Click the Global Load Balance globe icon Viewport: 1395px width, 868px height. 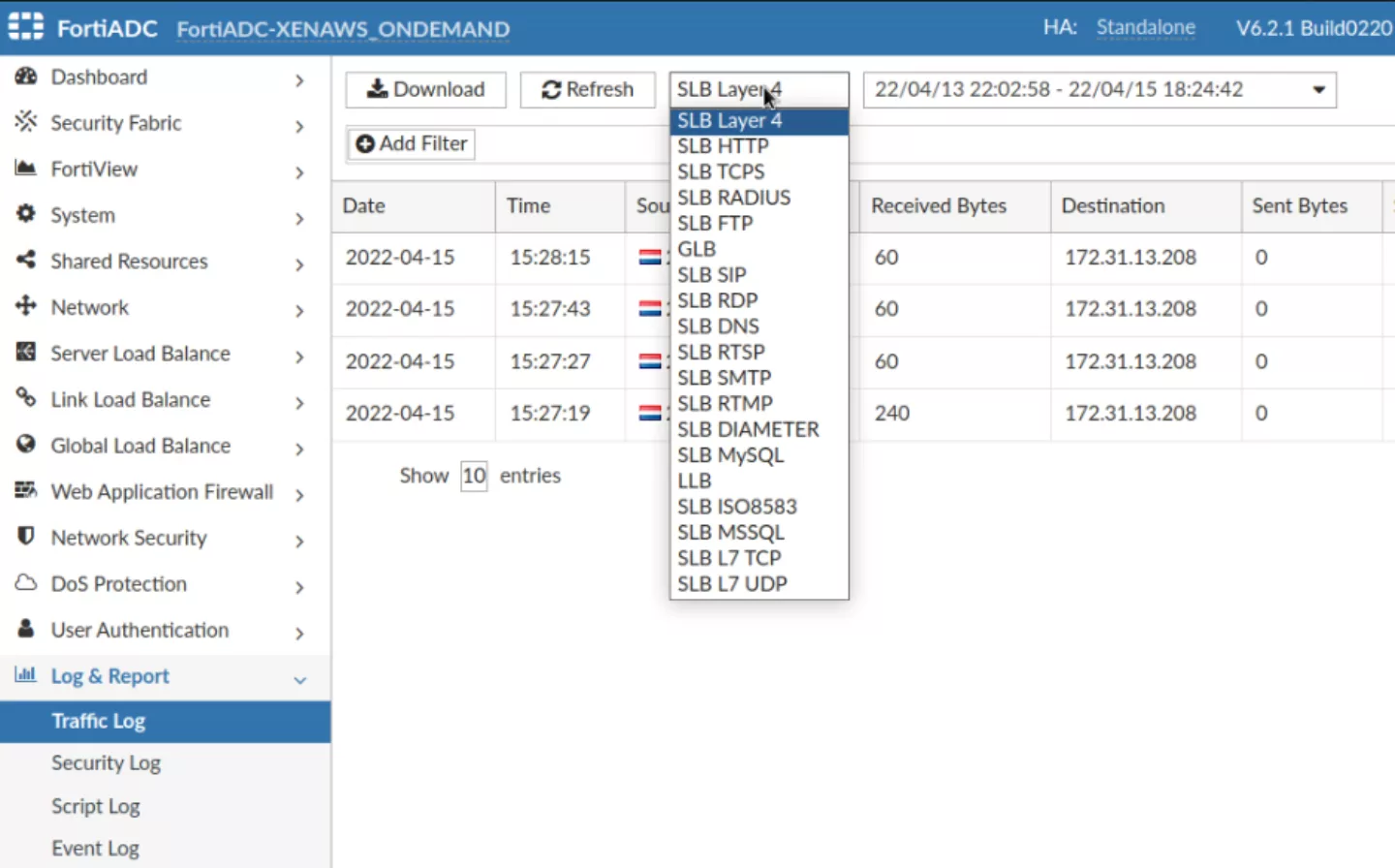pos(26,445)
